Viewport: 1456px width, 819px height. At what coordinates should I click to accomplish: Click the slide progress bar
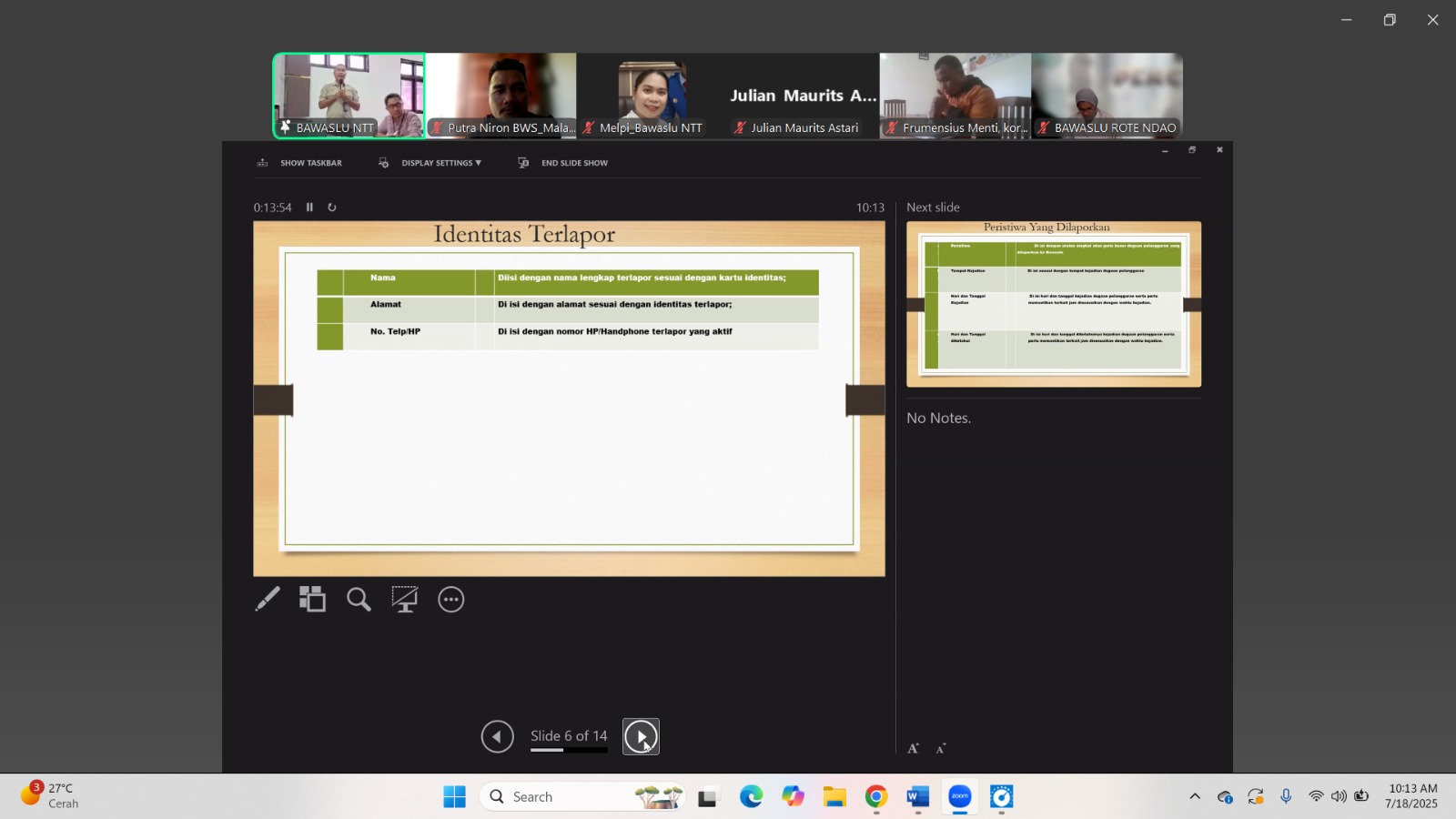click(x=569, y=751)
